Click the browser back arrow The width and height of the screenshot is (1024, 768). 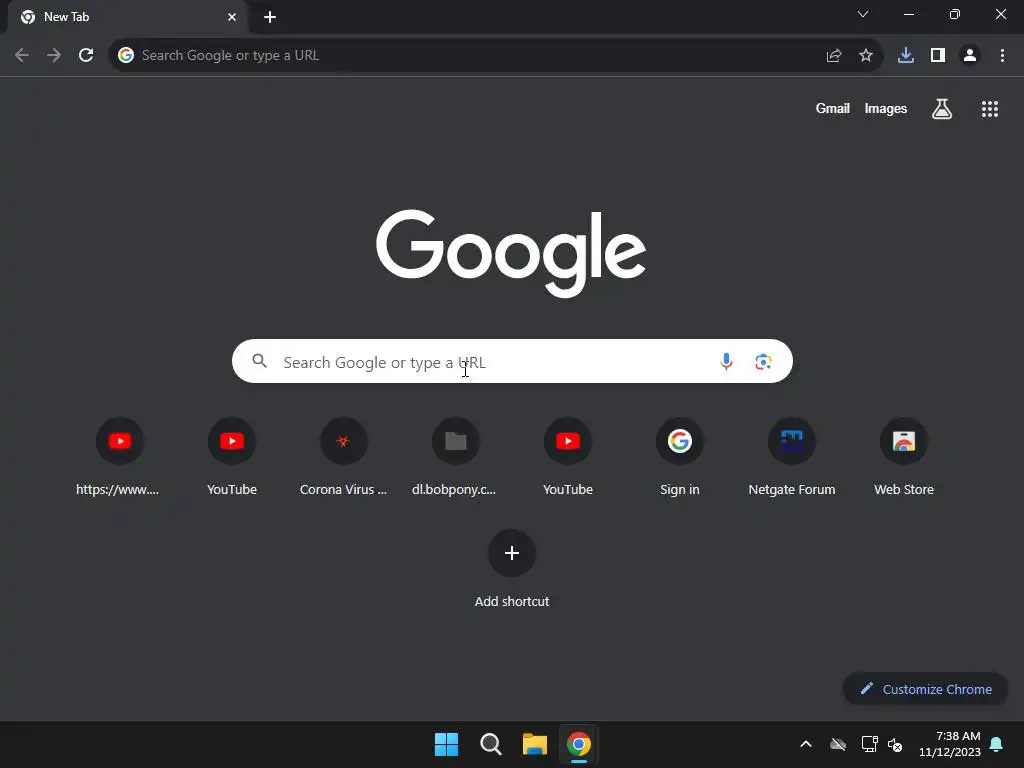tap(22, 56)
